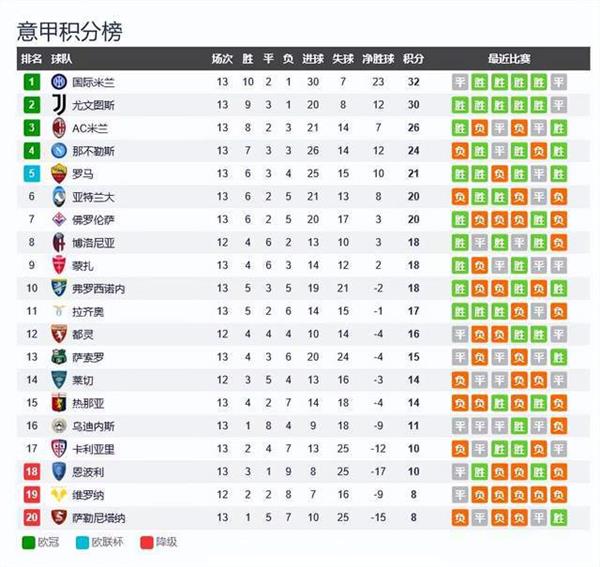Select the Napoli (那不勒斯) crest icon
600x567 pixels.
coord(59,151)
